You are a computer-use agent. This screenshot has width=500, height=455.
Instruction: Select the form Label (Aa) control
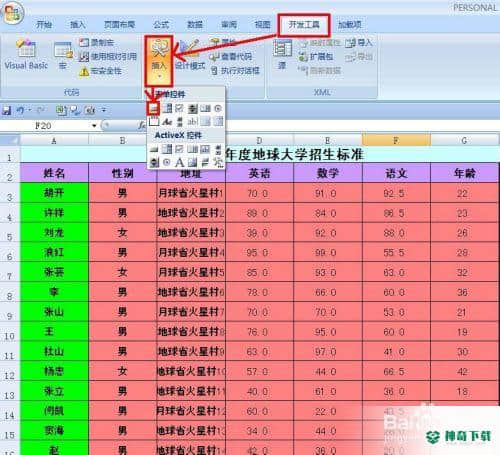167,122
